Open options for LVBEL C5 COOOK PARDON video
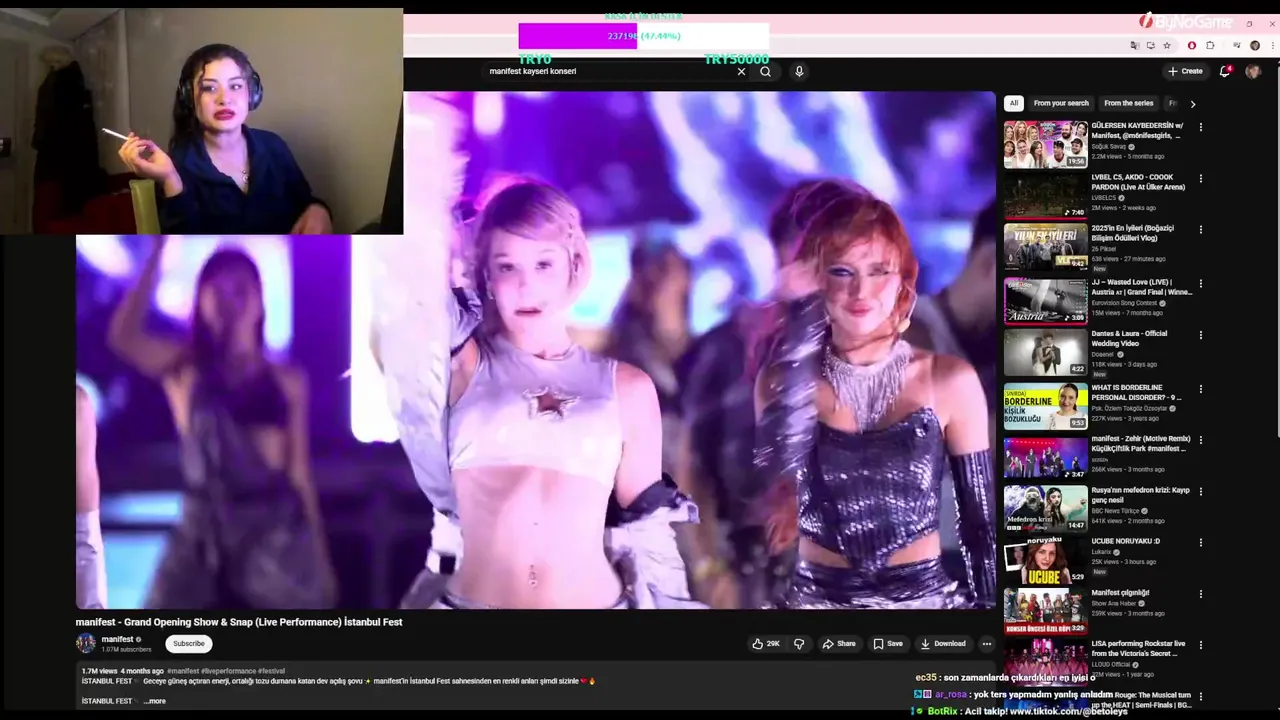1280x720 pixels. coord(1201,179)
